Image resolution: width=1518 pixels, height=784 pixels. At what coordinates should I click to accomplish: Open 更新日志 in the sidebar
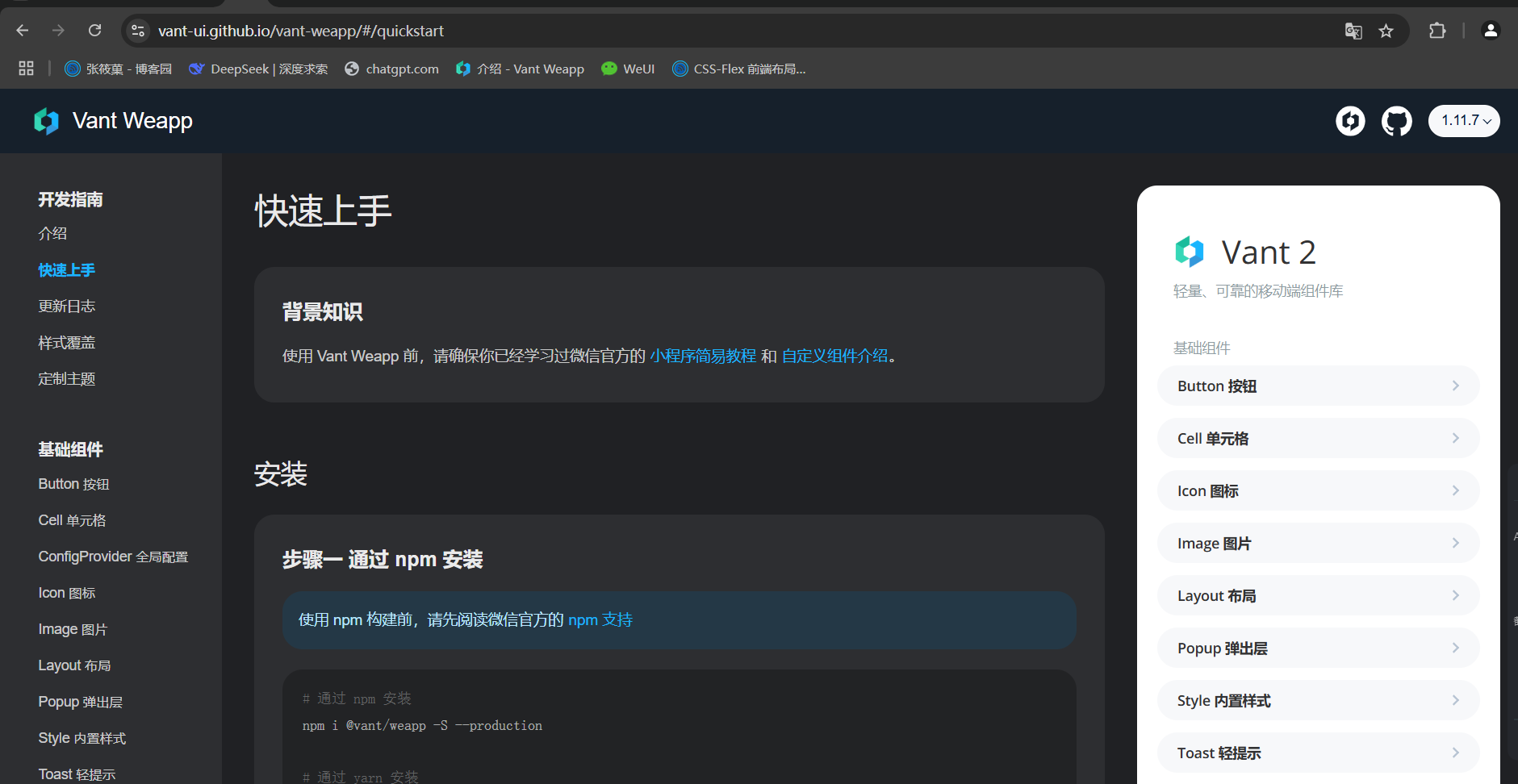click(67, 307)
